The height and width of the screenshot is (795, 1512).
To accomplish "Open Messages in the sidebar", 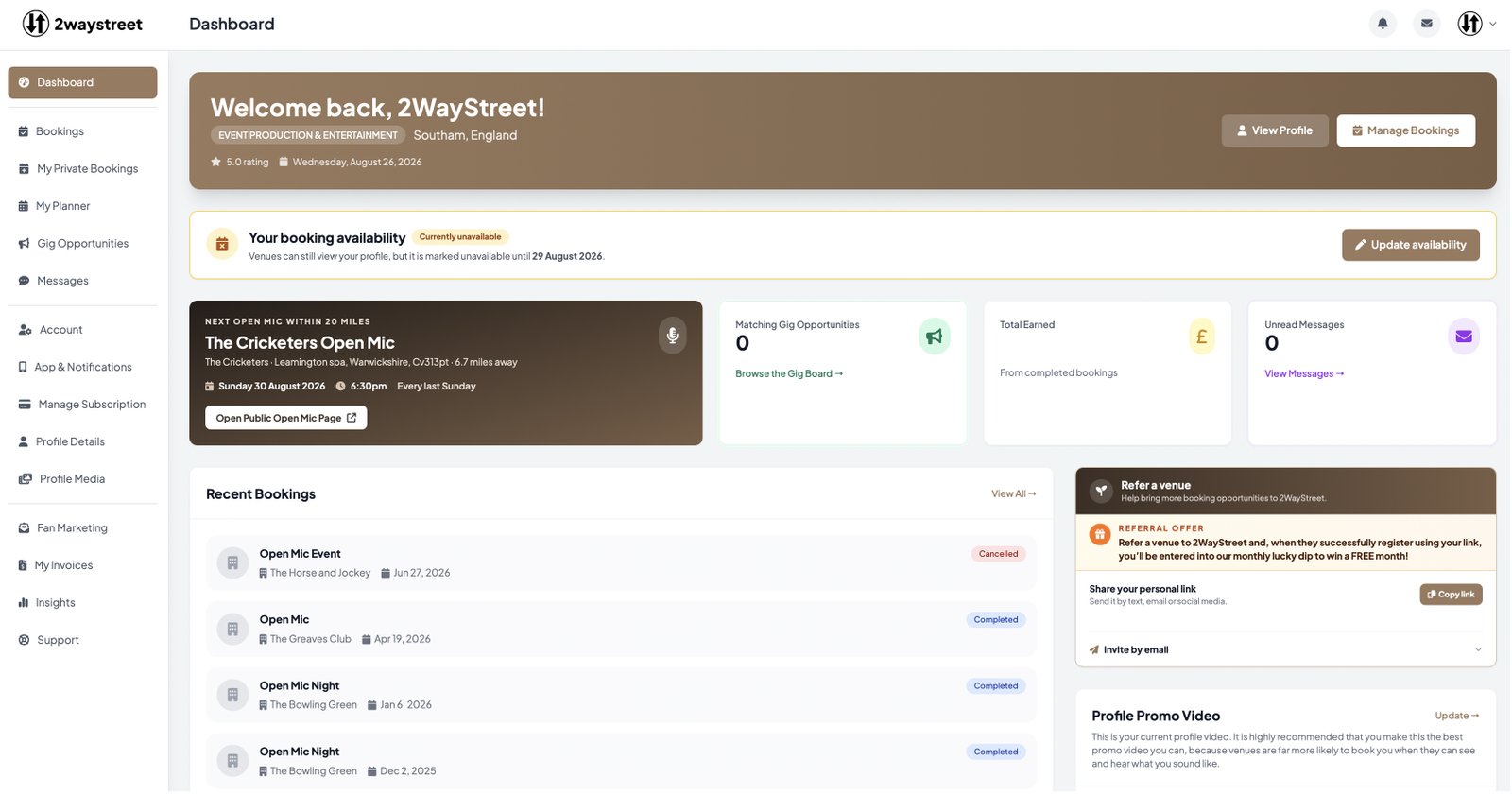I will click(x=82, y=281).
